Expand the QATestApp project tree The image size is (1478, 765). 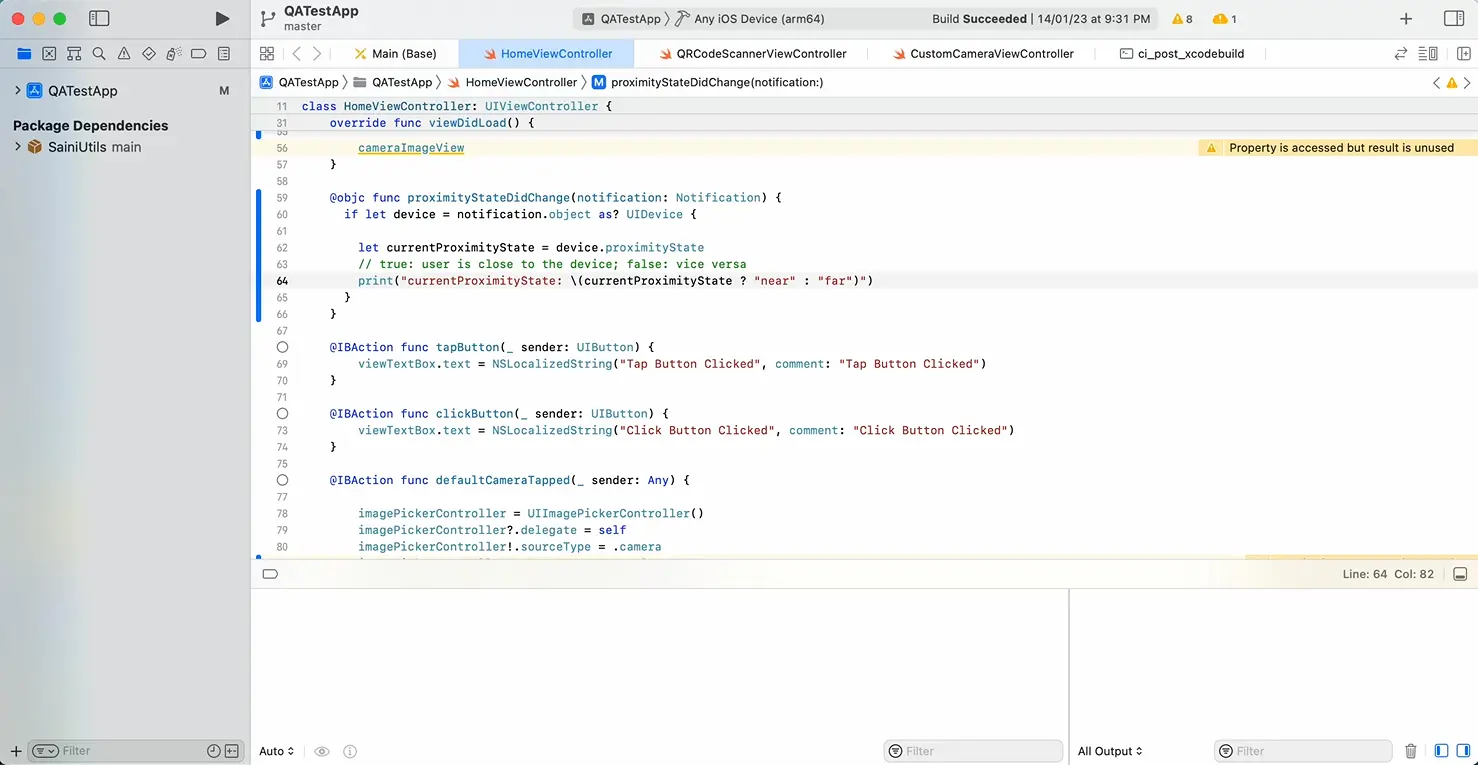[17, 91]
